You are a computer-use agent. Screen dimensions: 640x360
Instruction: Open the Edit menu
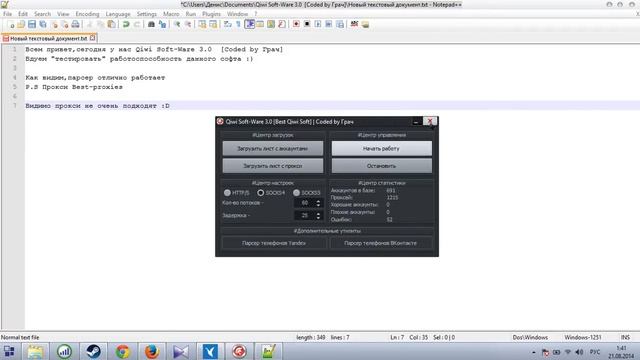[23, 14]
